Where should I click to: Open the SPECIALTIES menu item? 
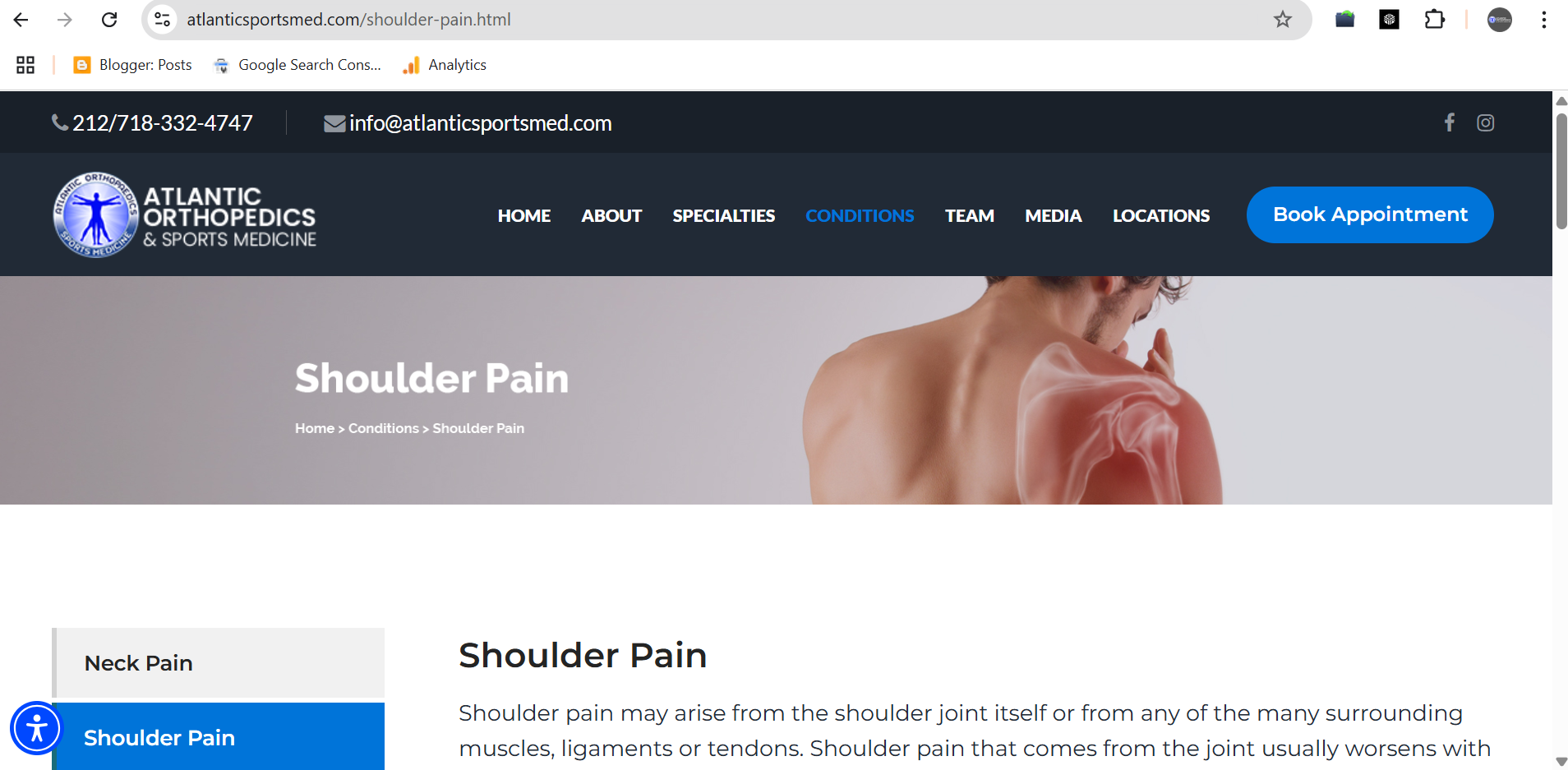[723, 215]
